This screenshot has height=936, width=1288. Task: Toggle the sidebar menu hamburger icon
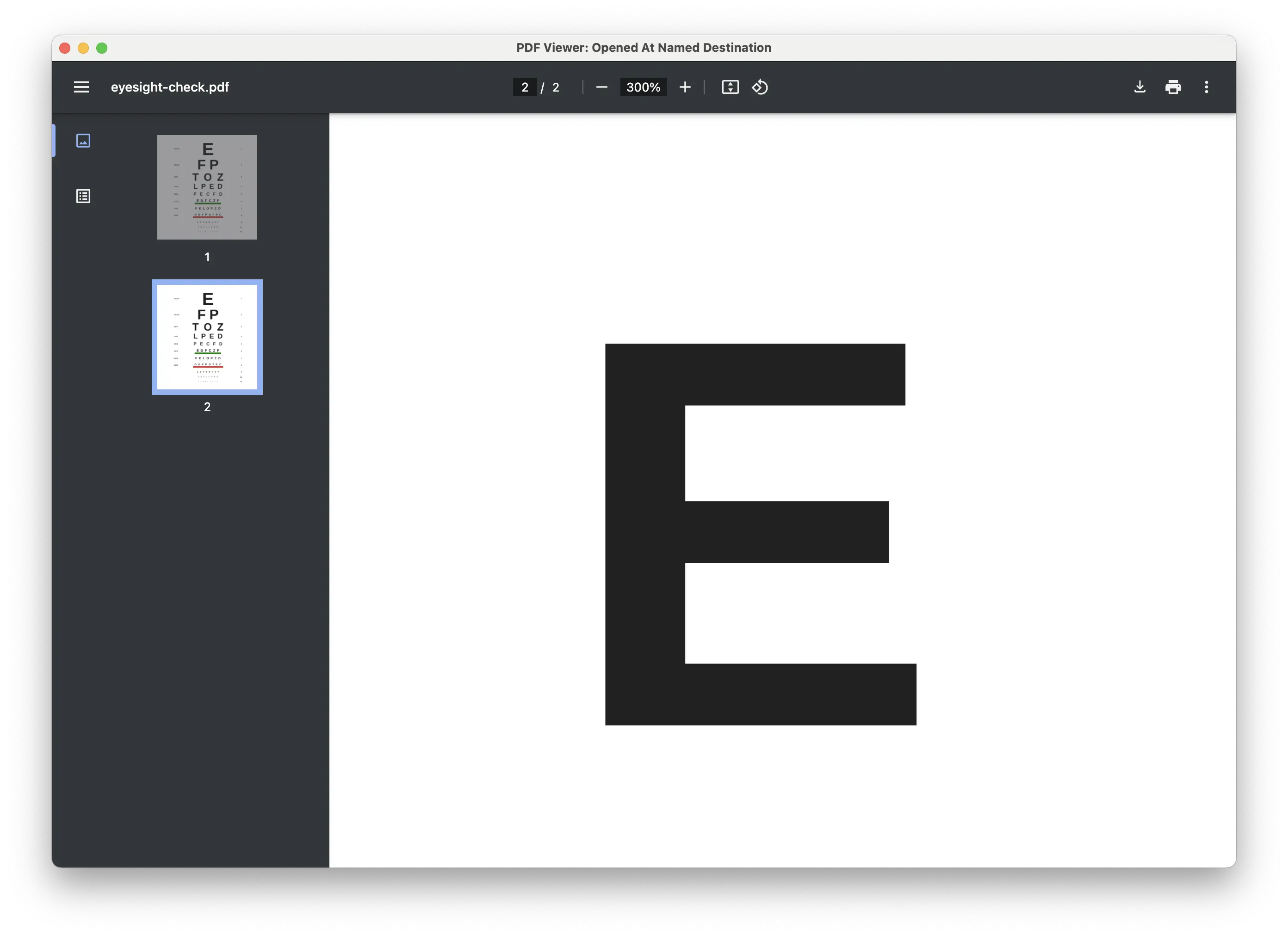(x=81, y=87)
